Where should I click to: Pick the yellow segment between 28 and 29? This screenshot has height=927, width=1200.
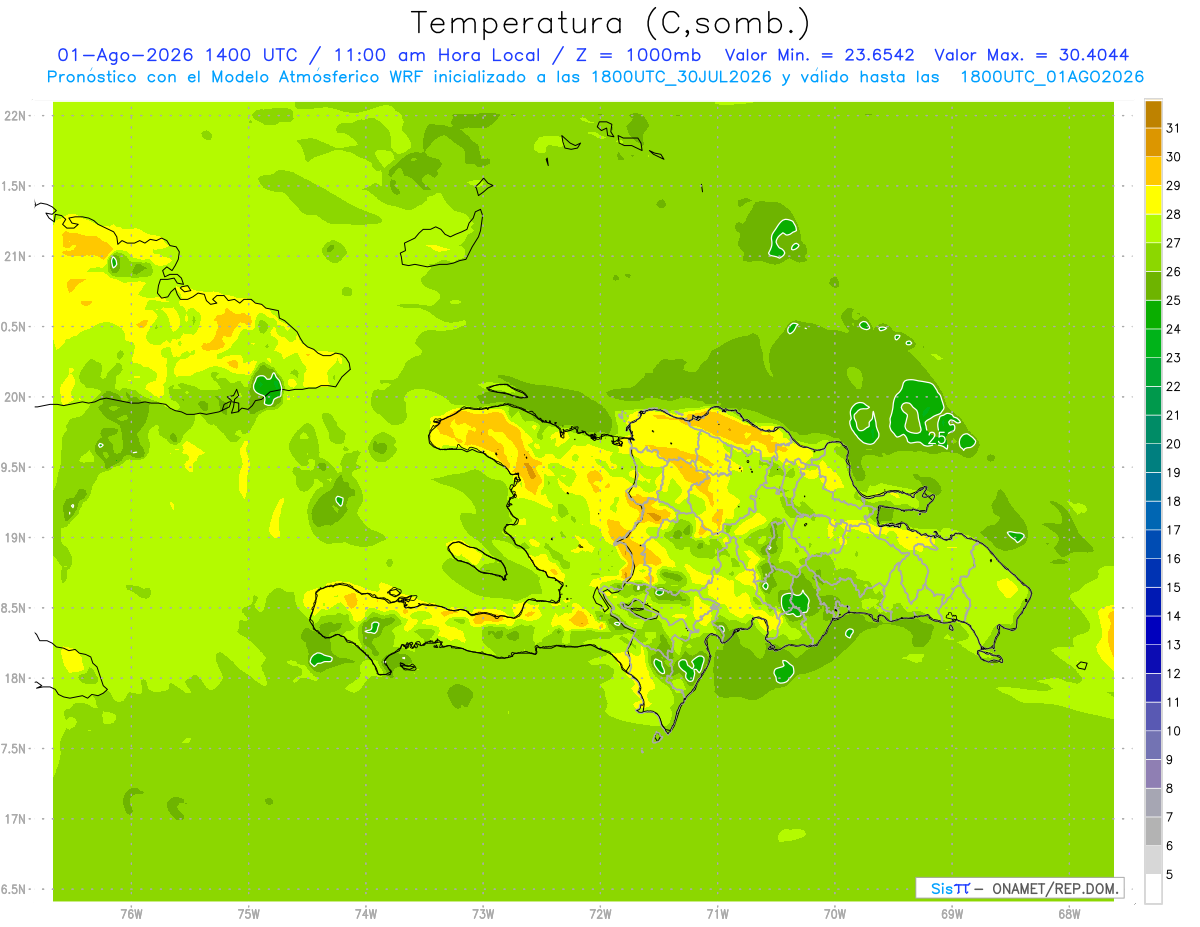coord(1153,200)
